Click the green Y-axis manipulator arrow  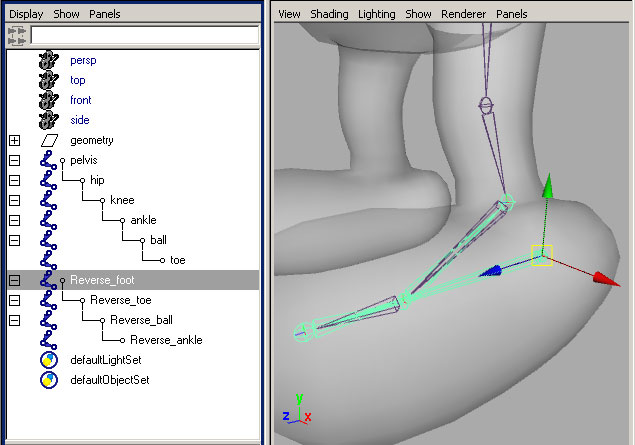(x=546, y=188)
